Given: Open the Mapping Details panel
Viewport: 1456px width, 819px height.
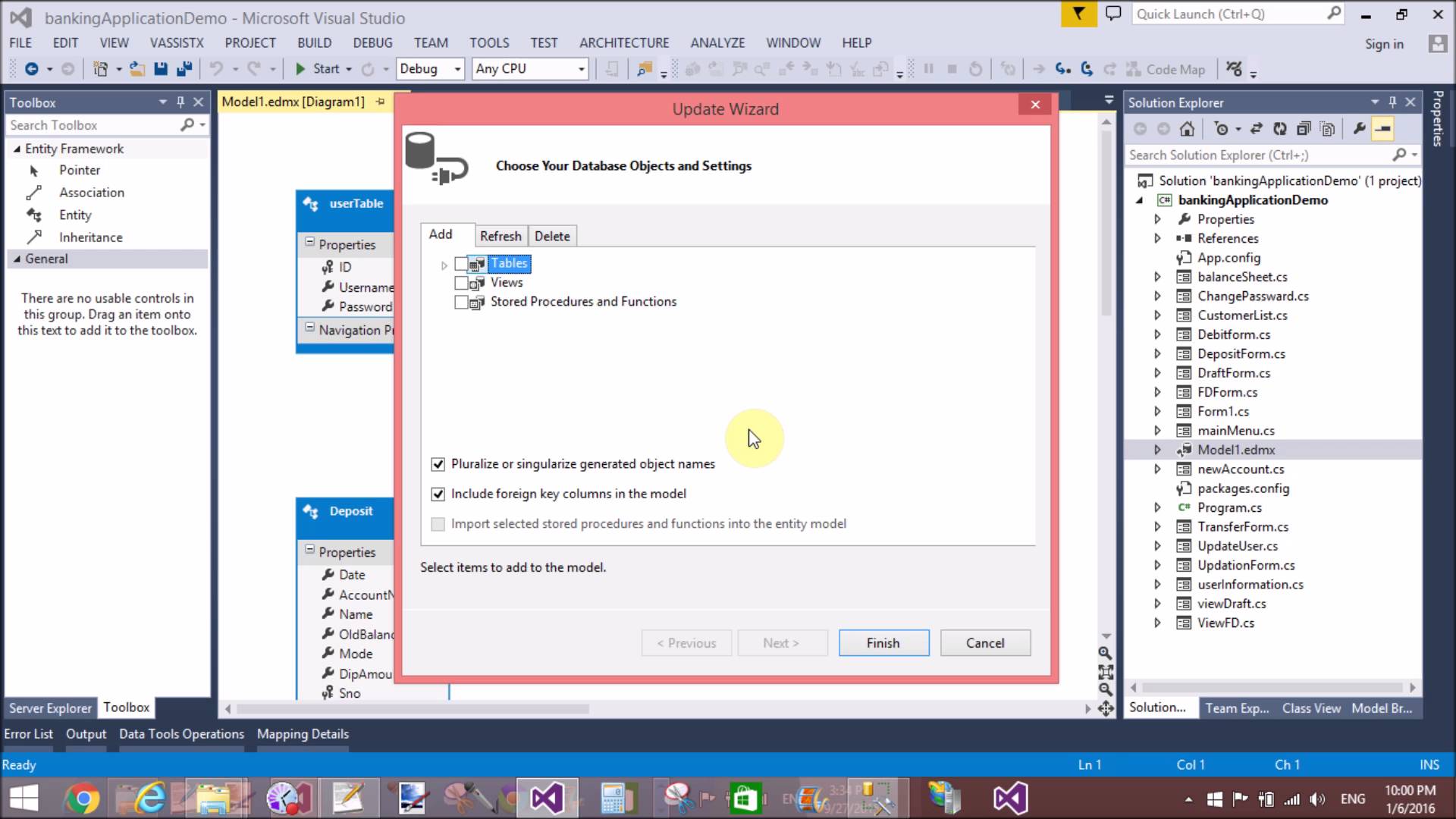Looking at the screenshot, I should click(x=303, y=734).
